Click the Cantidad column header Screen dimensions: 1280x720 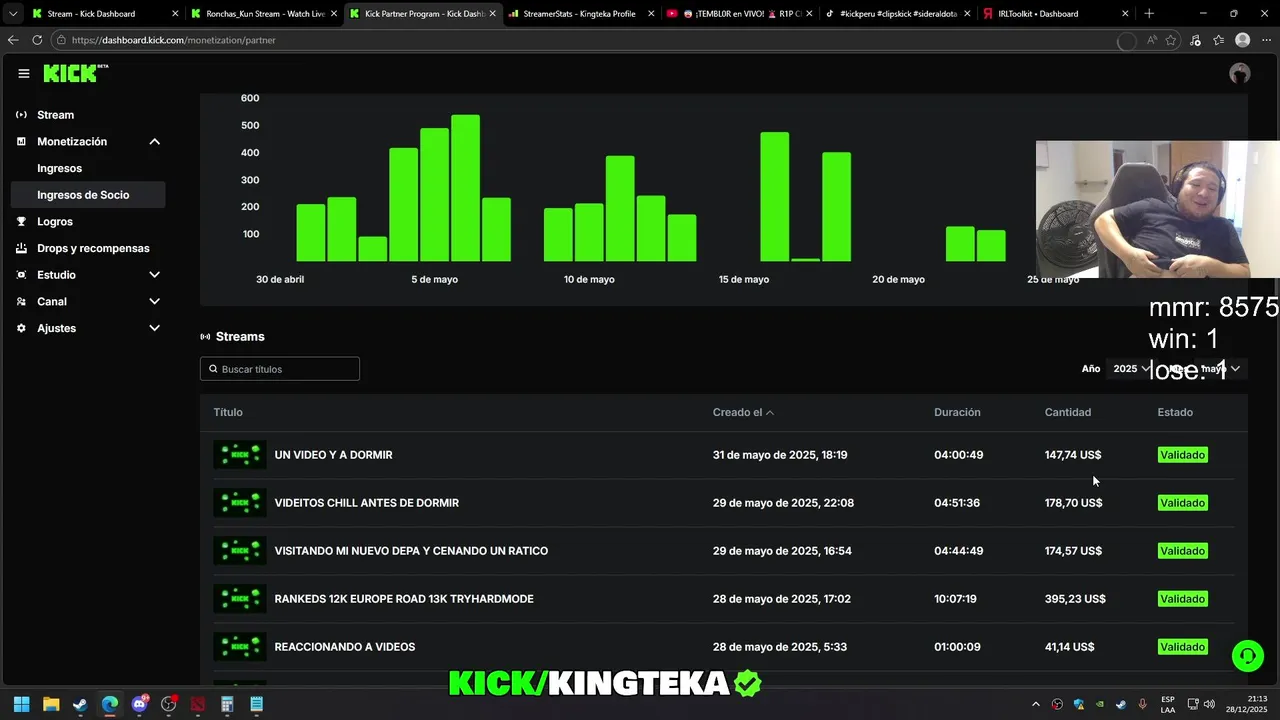click(1068, 412)
